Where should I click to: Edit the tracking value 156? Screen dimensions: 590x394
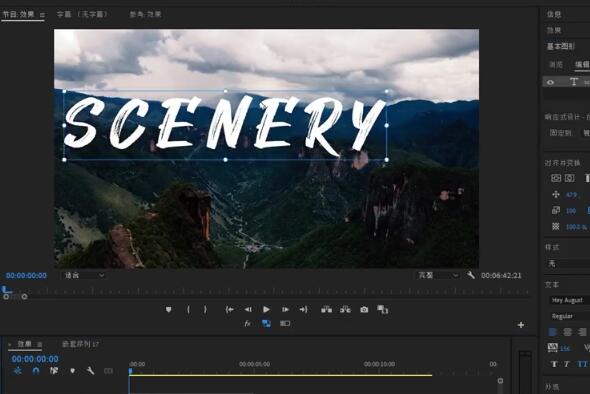tap(565, 348)
